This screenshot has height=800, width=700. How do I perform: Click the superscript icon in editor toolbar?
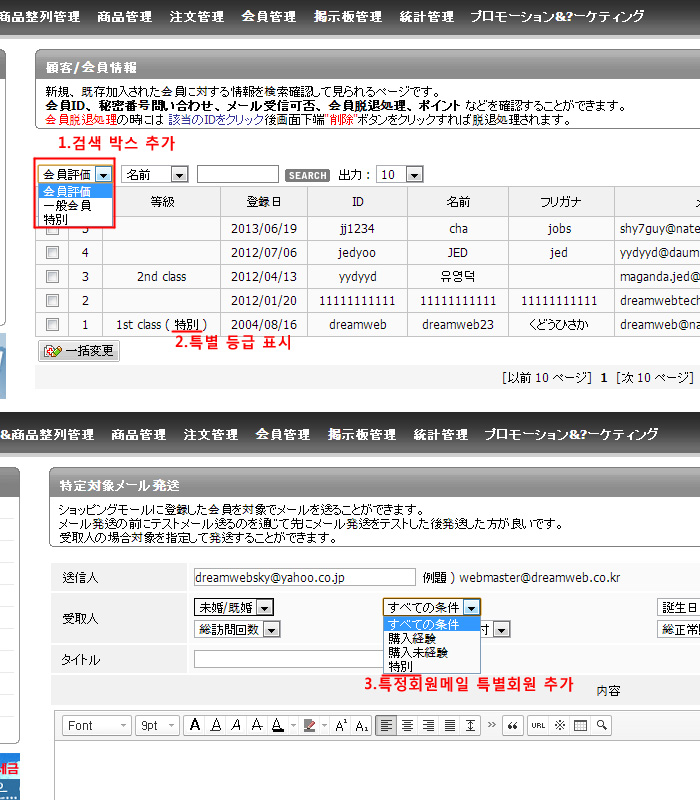[x=341, y=725]
